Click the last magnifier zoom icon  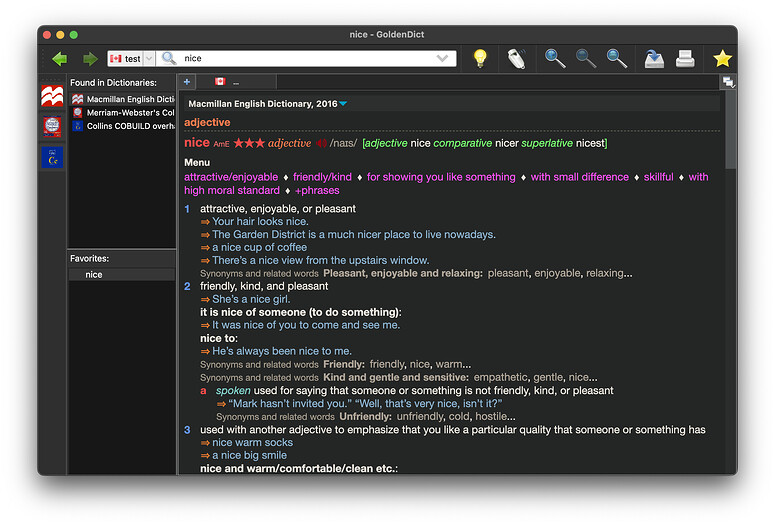click(617, 59)
